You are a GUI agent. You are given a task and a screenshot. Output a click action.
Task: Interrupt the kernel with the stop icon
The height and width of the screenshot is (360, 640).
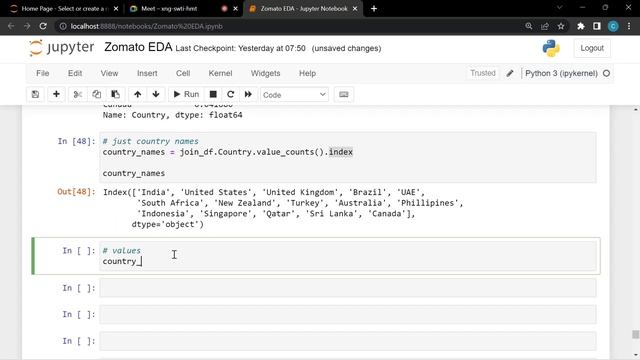point(213,94)
